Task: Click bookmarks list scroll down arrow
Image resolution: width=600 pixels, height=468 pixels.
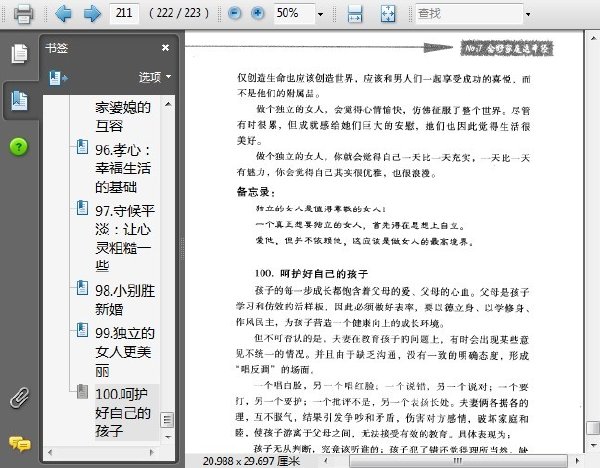Action: click(x=168, y=437)
